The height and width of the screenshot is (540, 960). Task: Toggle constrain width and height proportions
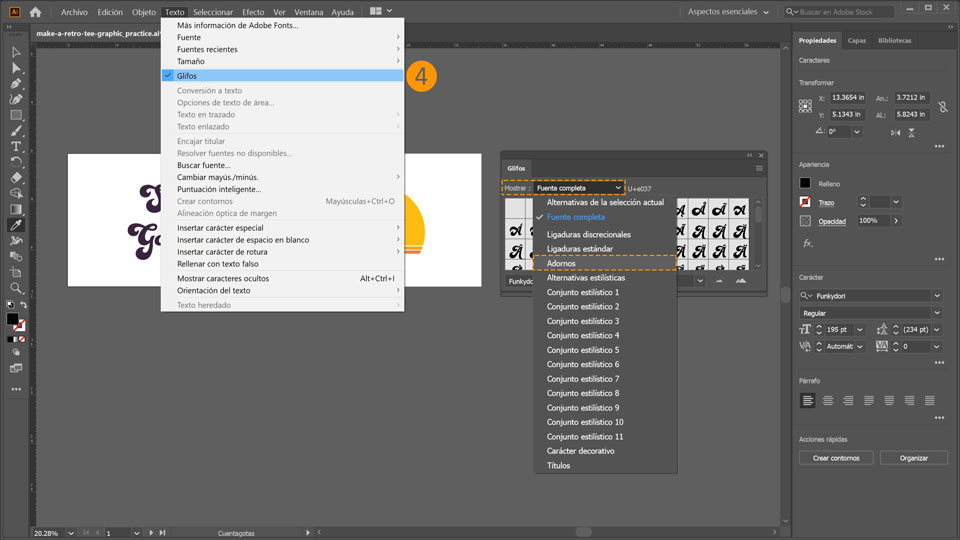click(943, 106)
